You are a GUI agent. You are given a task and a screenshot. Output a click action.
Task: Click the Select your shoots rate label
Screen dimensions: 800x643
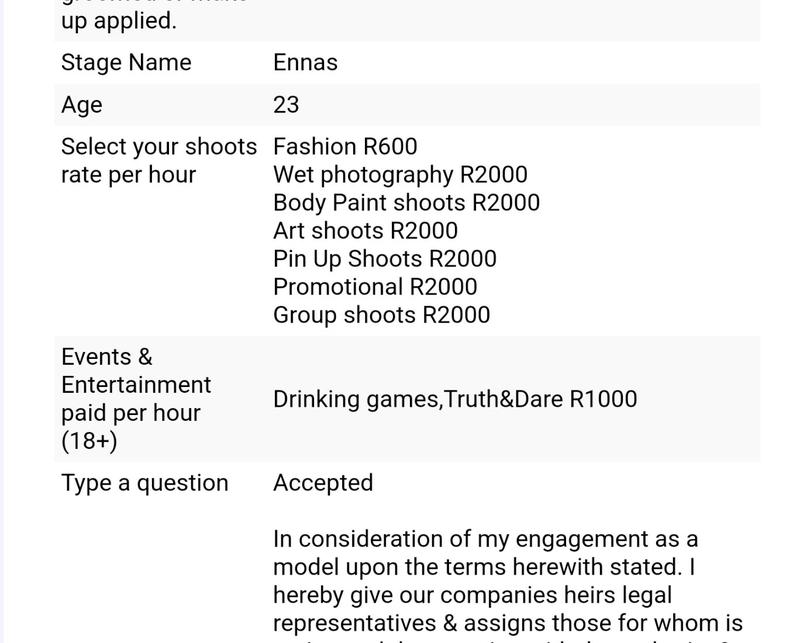(159, 161)
